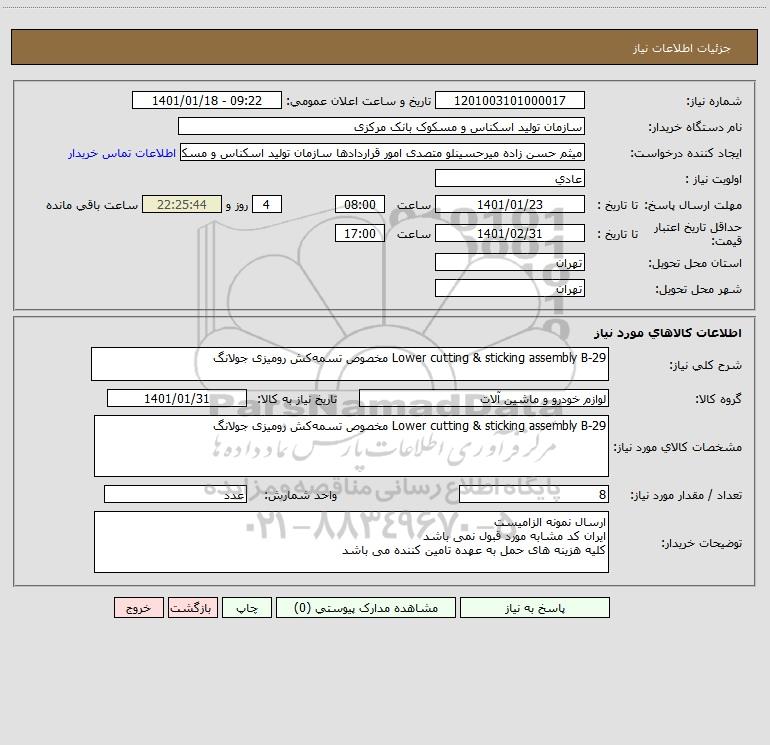Click response deadline time 08:00
The width and height of the screenshot is (770, 745).
pos(359,204)
